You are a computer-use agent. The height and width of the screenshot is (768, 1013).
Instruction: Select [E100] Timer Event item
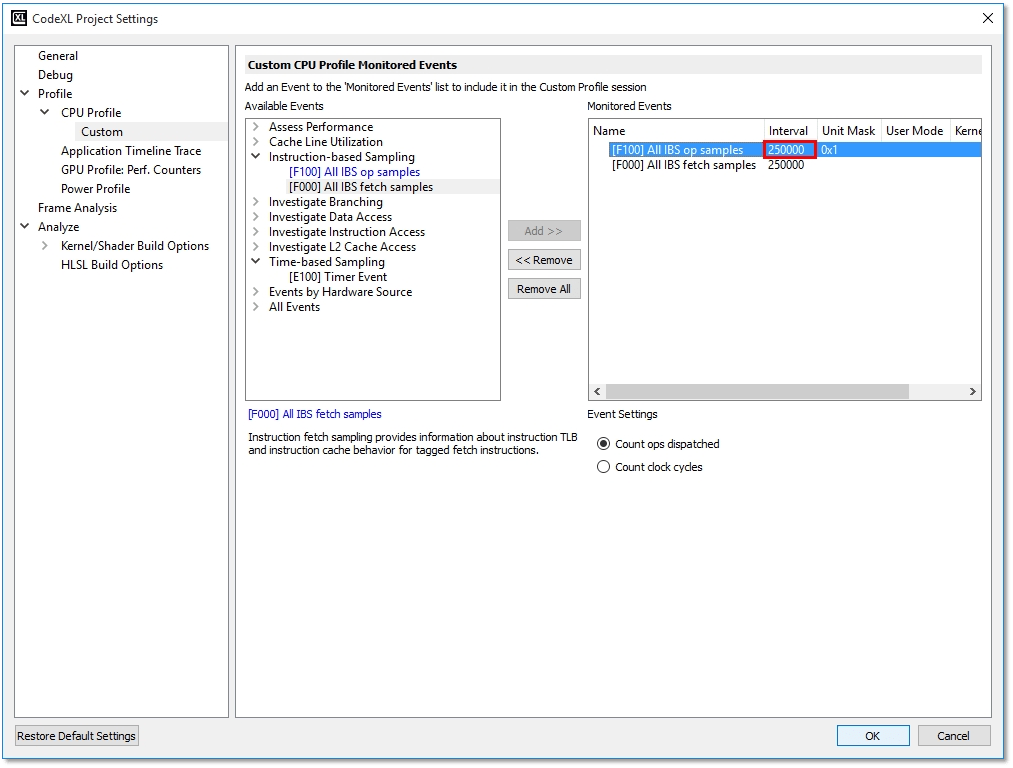click(x=338, y=276)
